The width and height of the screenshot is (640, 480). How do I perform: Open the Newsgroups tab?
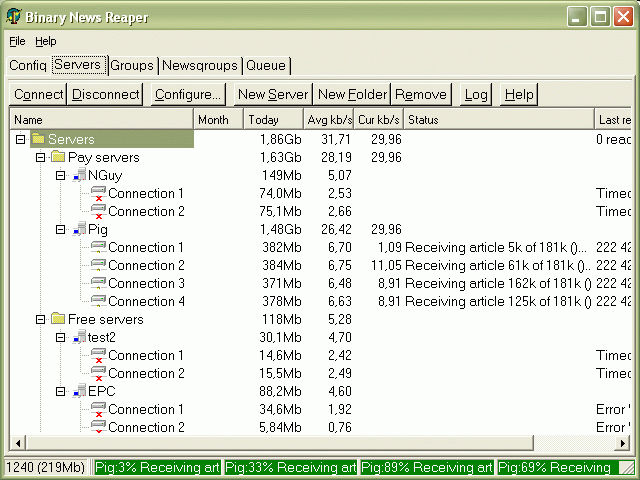tap(200, 65)
